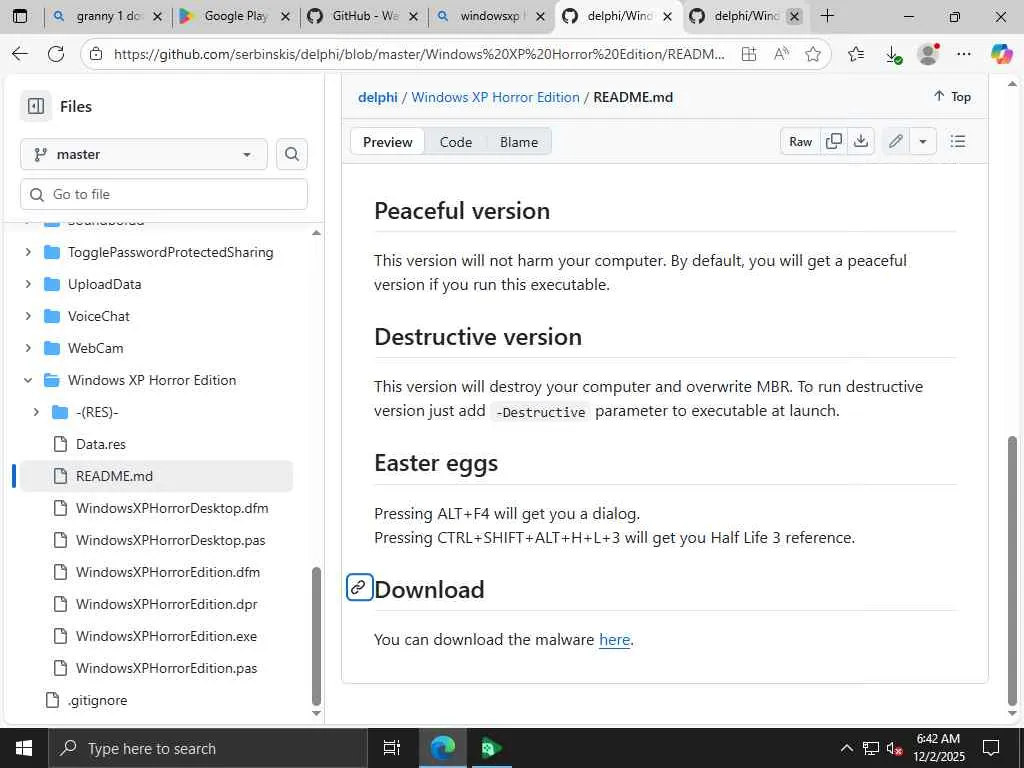Collapse the Windows XP Horror Edition folder
The height and width of the screenshot is (768, 1024).
pos(28,380)
